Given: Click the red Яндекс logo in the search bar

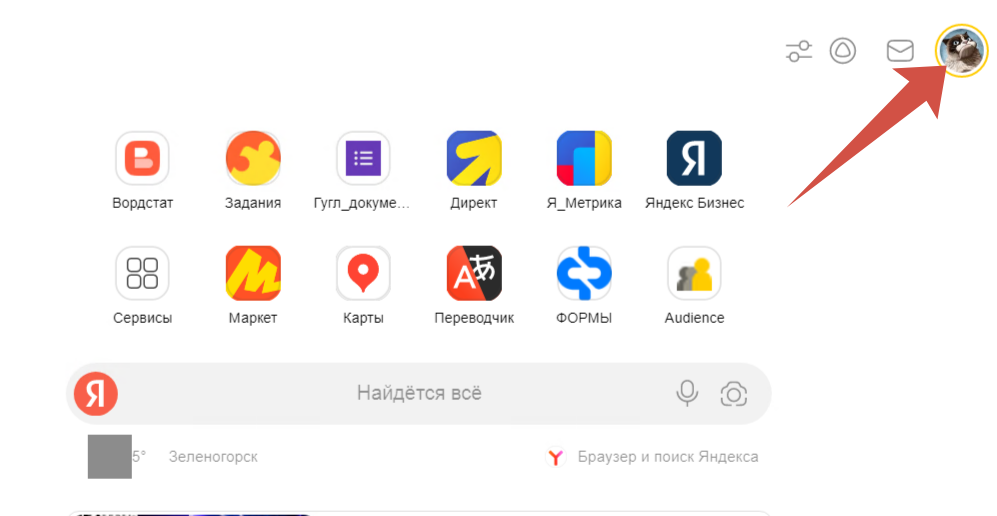Looking at the screenshot, I should pyautogui.click(x=96, y=394).
